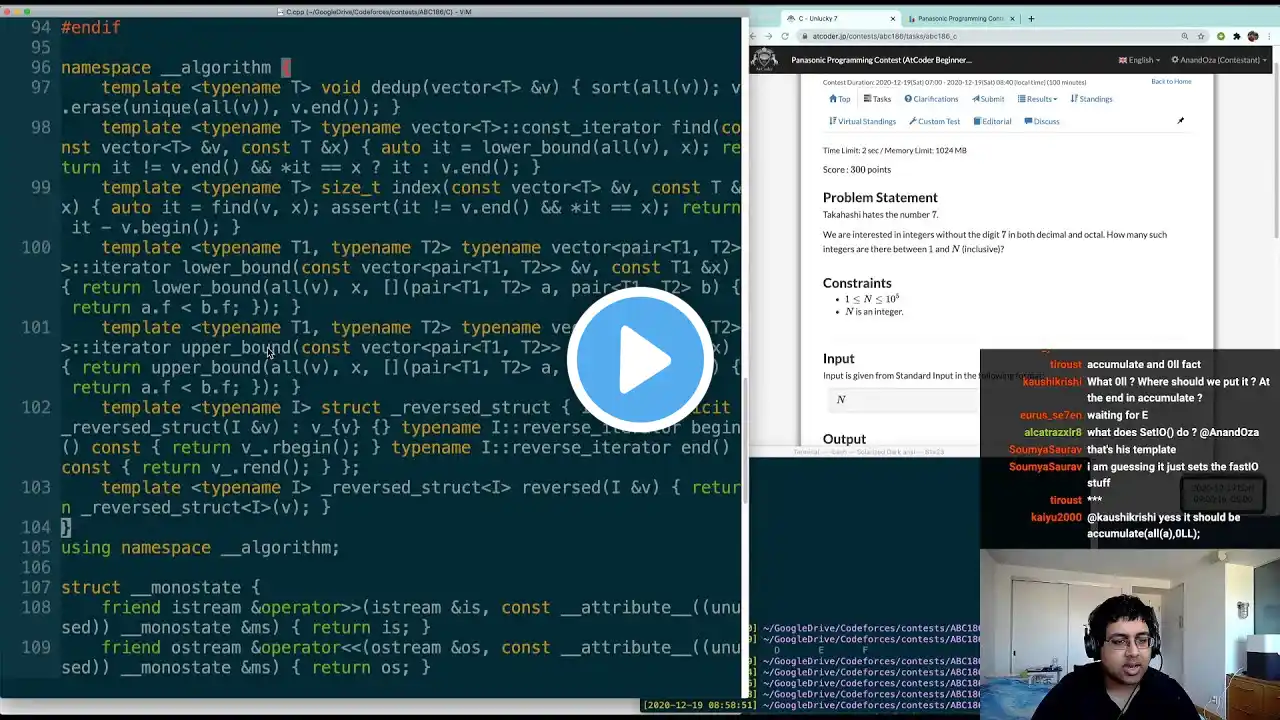
Task: Open the Chrome three-dot menu
Action: (x=1270, y=36)
